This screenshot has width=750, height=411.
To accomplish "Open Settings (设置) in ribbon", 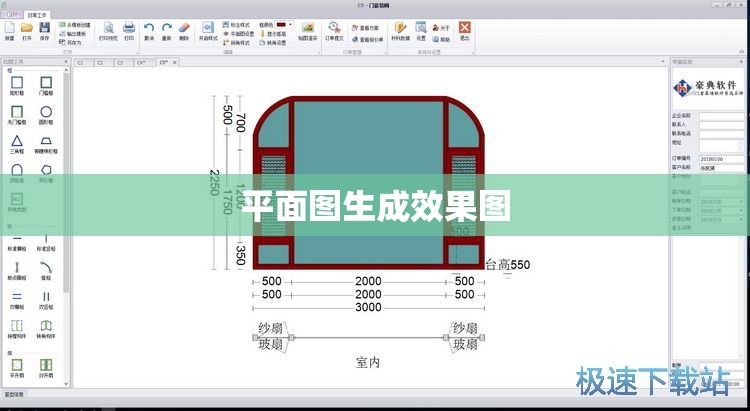I will [x=421, y=31].
